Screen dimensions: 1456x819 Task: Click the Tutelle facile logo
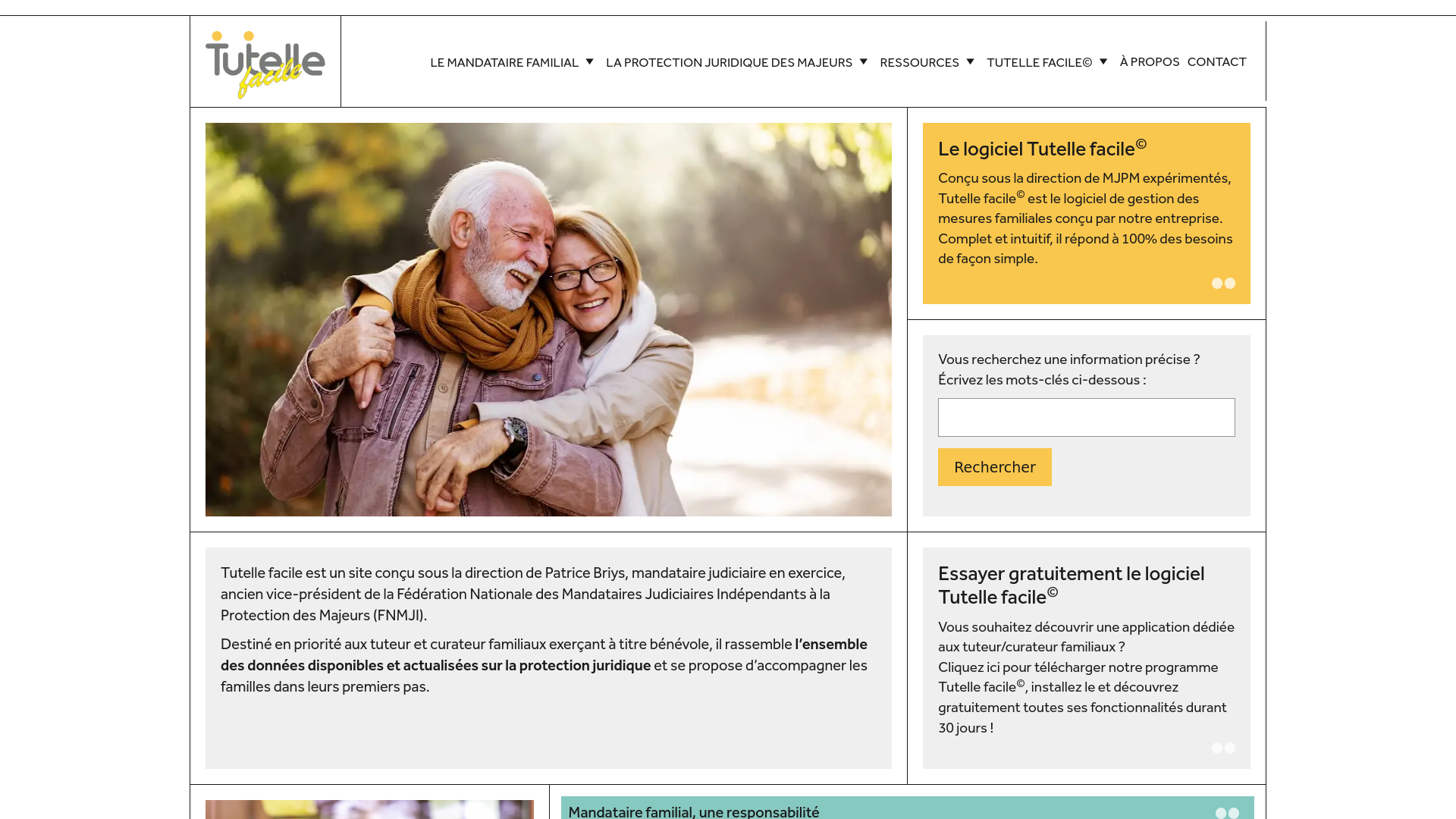point(265,64)
